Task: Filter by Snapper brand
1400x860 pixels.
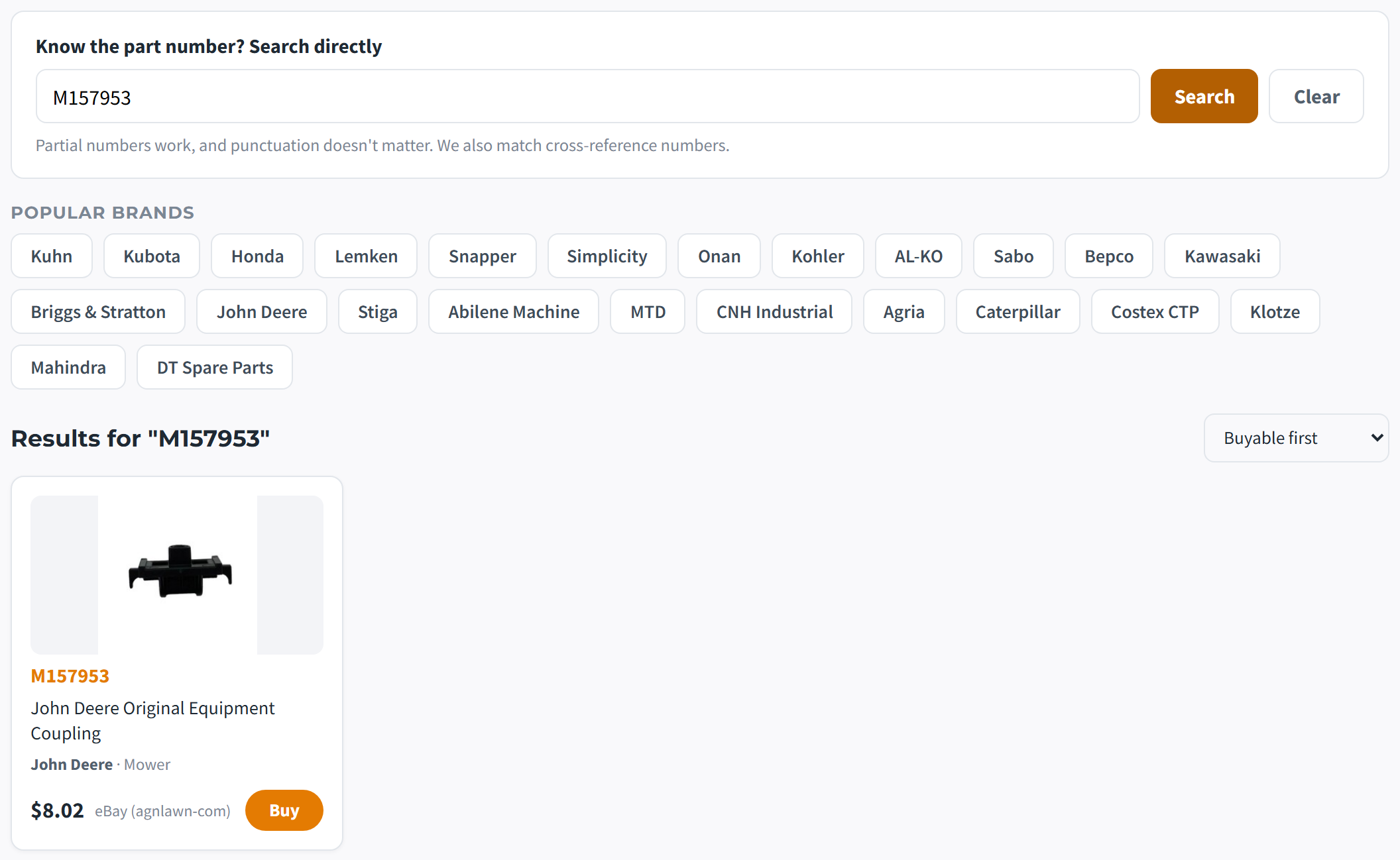Action: (483, 256)
